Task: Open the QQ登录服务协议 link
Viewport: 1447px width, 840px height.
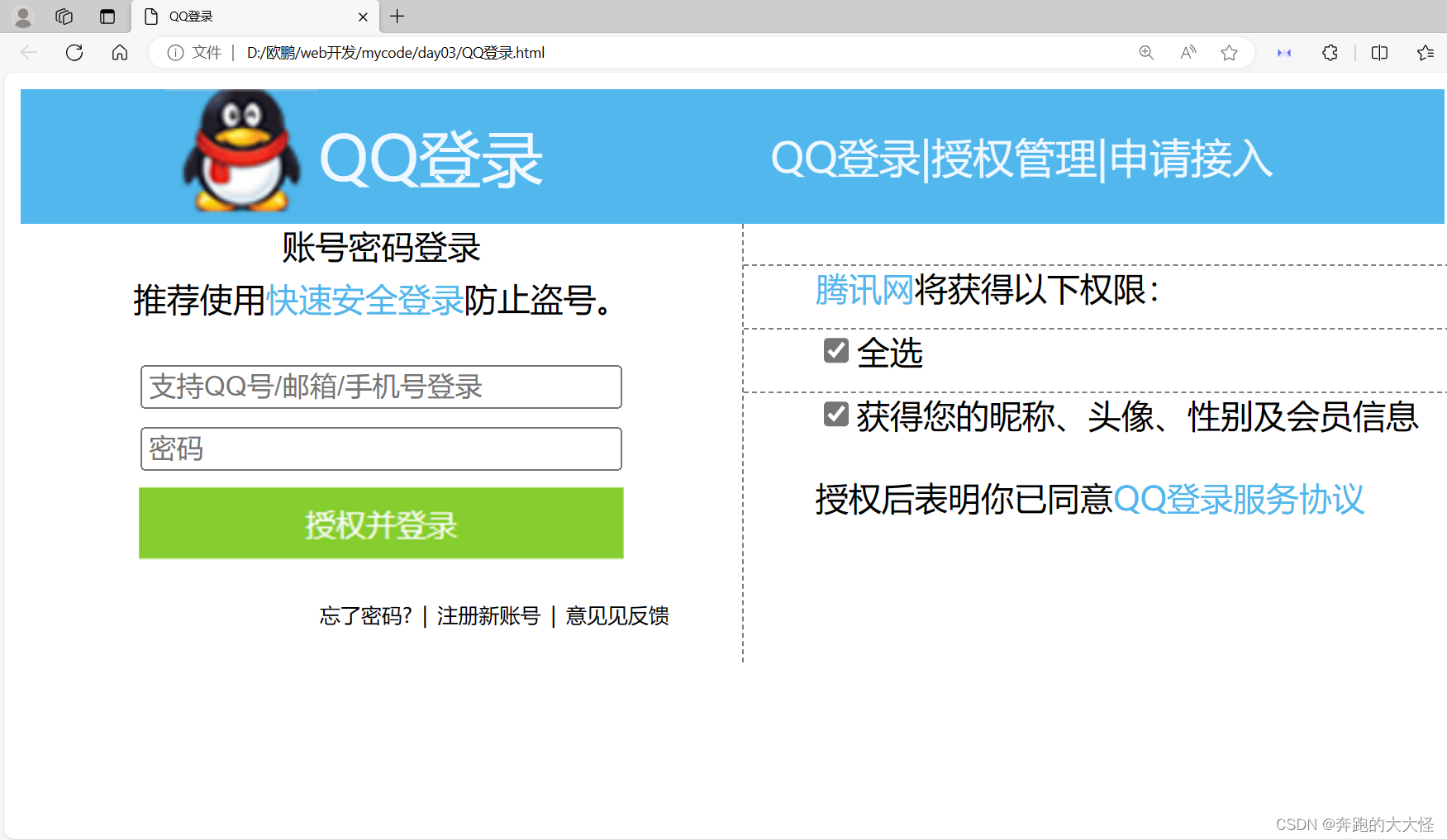Action: pos(1239,499)
